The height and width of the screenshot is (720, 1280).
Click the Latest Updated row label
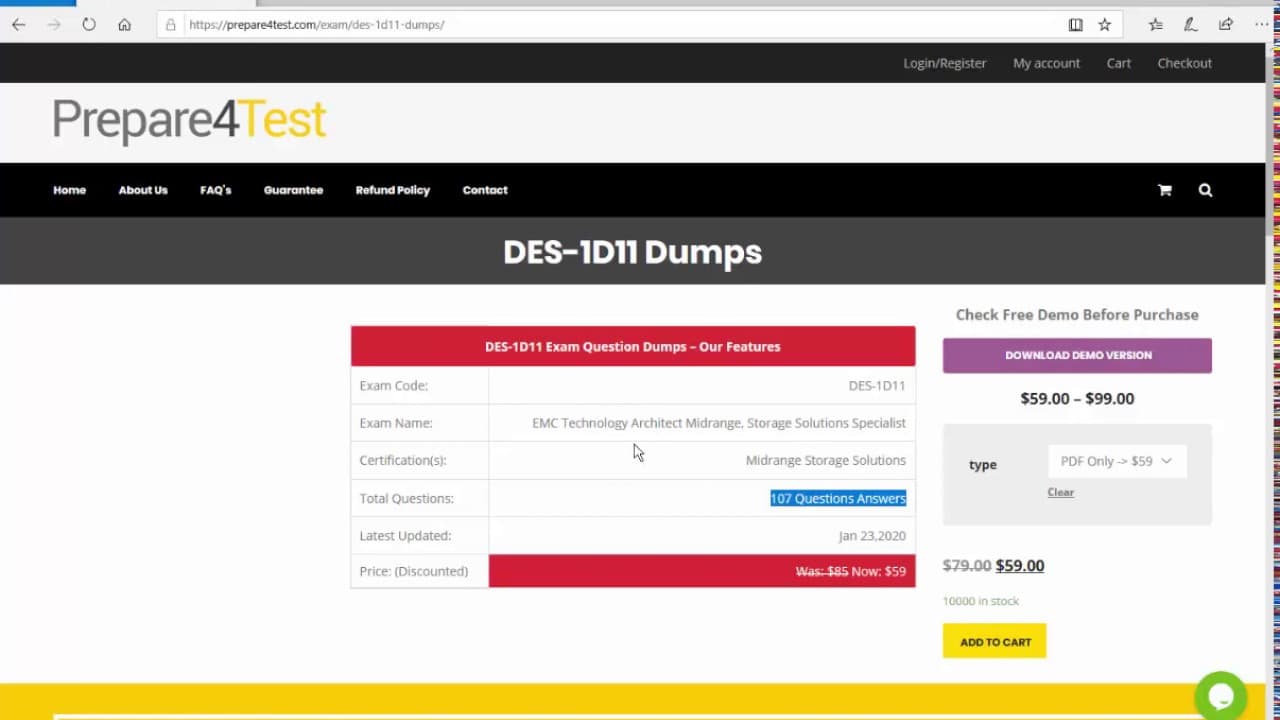405,535
